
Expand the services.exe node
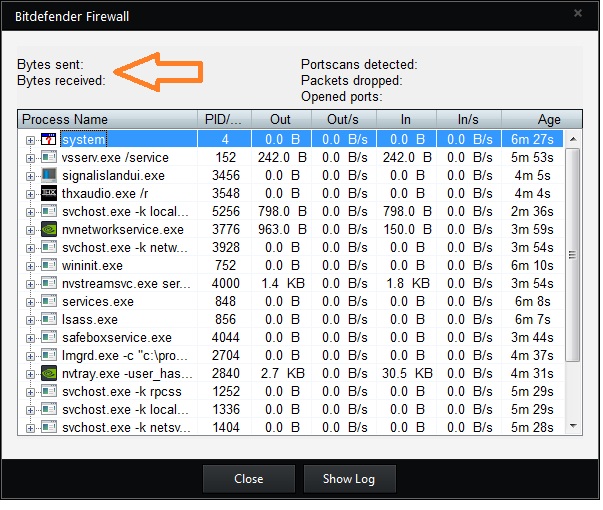(x=30, y=303)
